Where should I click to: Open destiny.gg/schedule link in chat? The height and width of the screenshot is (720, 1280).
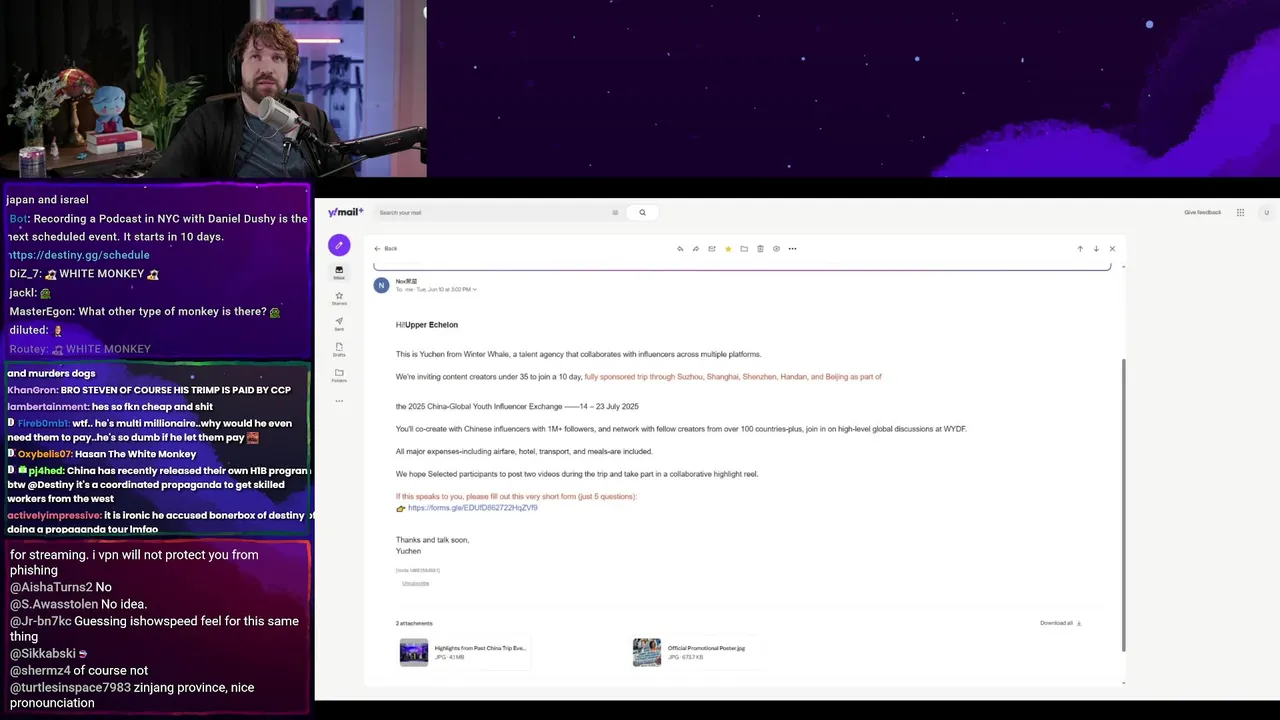pyautogui.click(x=79, y=255)
